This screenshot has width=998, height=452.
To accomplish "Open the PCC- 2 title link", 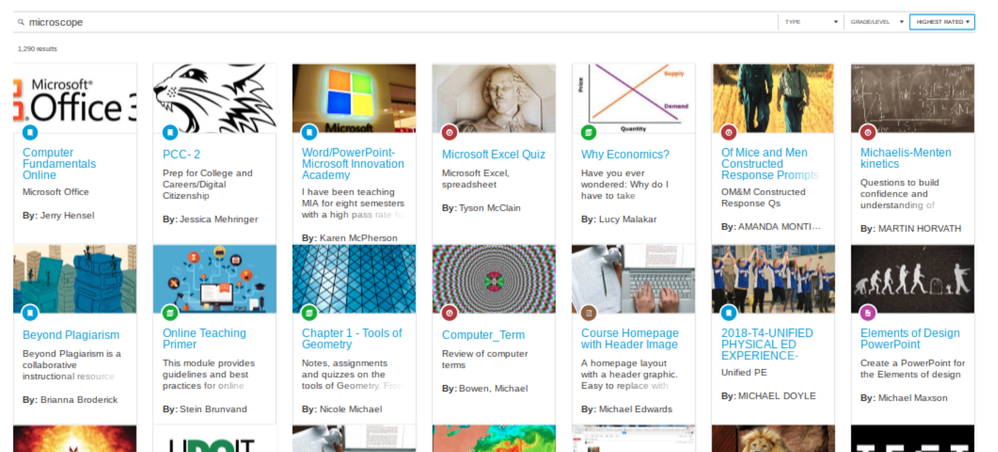I will (181, 154).
